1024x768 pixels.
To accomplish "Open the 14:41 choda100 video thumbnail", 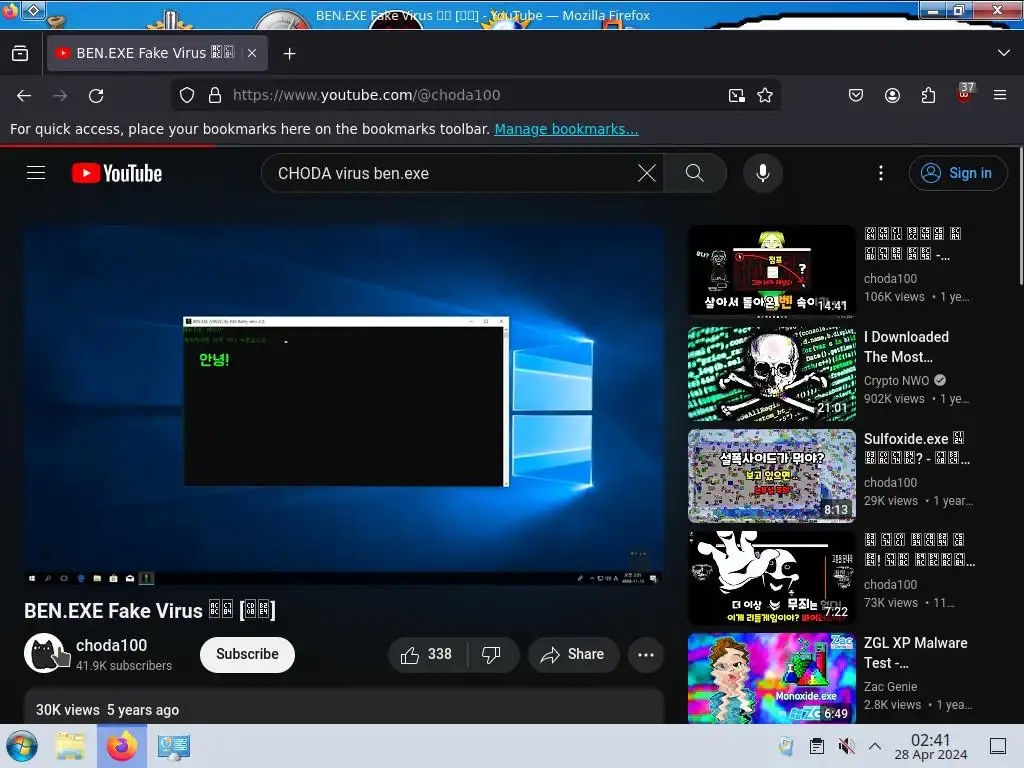I will click(x=771, y=271).
